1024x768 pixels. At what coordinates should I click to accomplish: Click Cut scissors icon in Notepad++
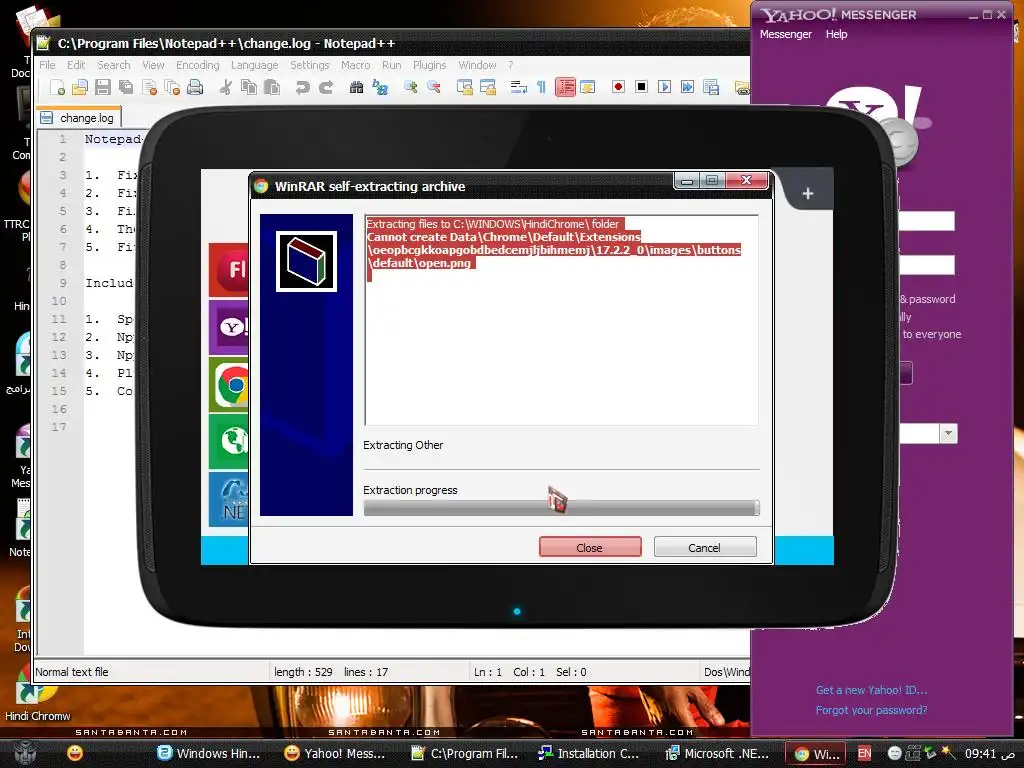tap(225, 87)
